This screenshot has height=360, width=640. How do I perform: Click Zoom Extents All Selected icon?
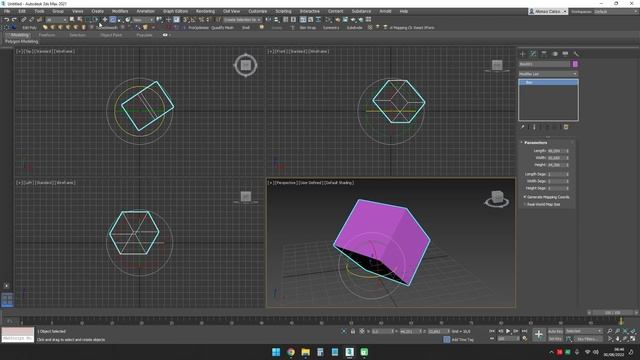click(x=633, y=331)
